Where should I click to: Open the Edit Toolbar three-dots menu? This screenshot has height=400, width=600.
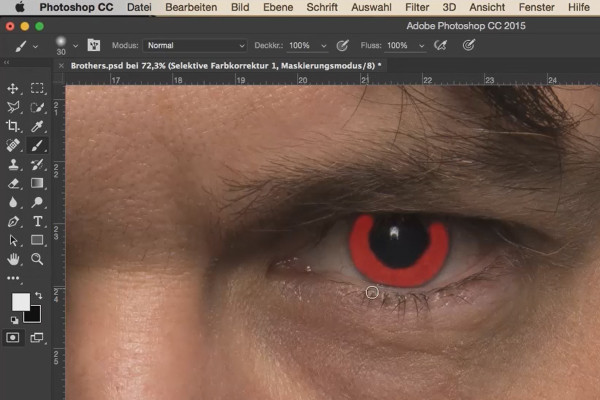coord(13,278)
